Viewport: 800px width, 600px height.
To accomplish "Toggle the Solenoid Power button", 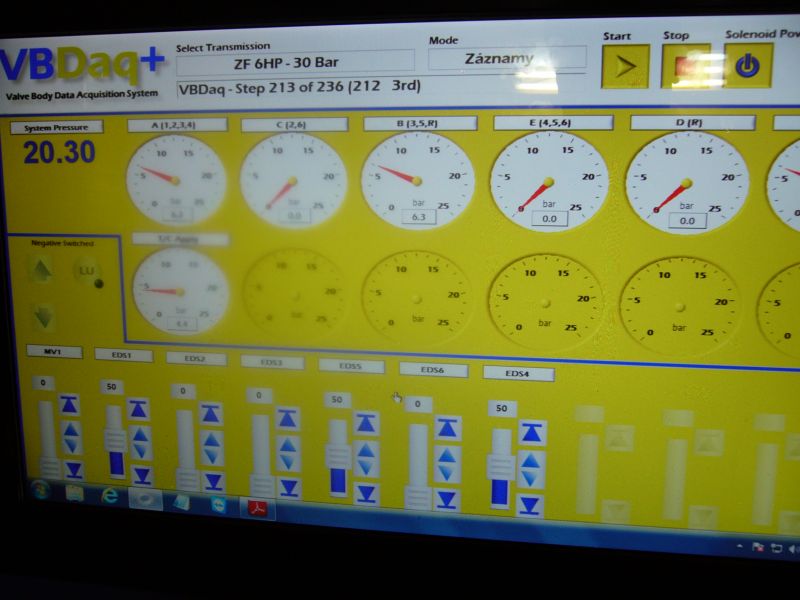I will point(747,65).
